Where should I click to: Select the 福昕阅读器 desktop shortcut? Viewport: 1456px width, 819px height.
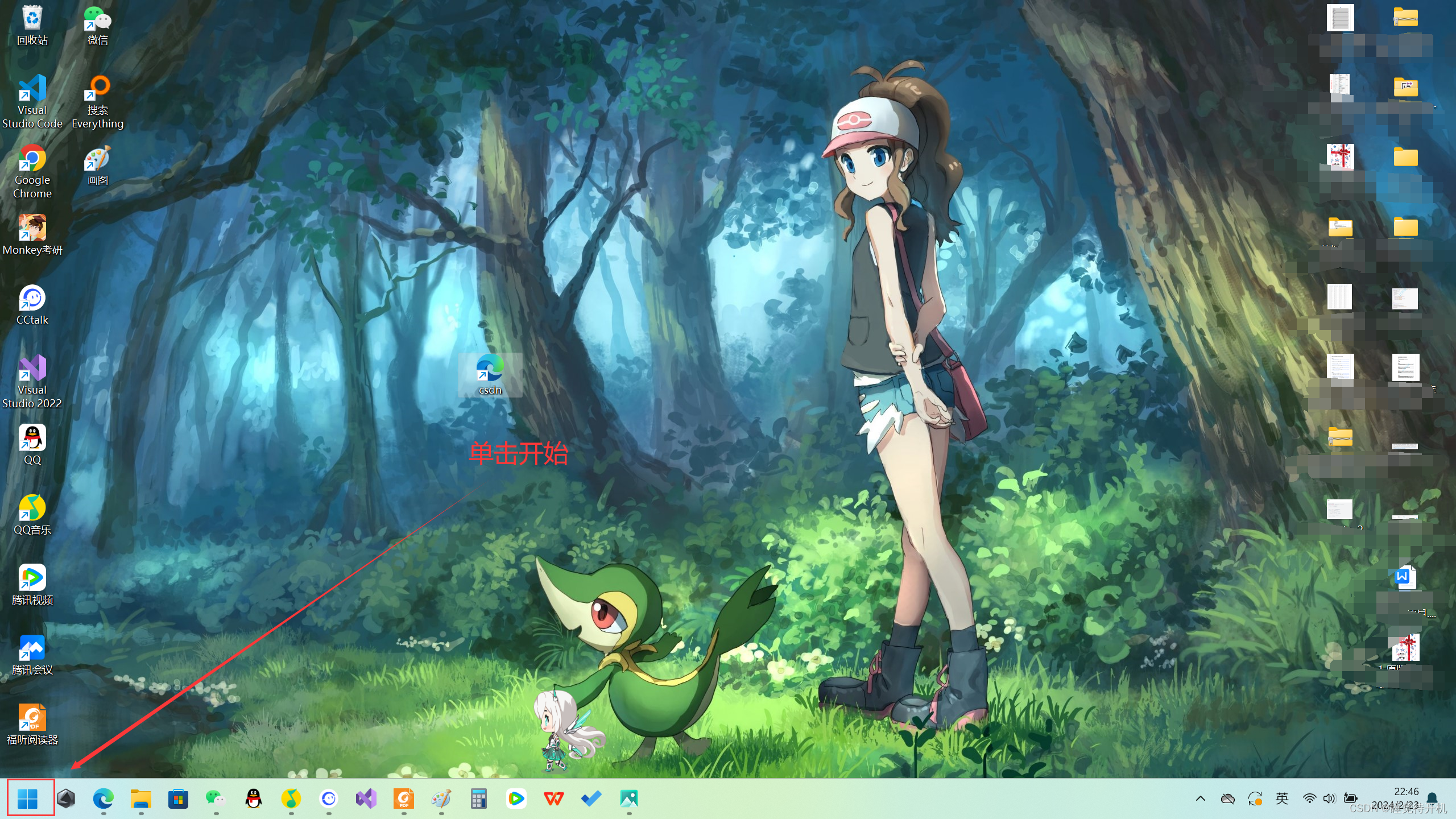click(x=32, y=725)
